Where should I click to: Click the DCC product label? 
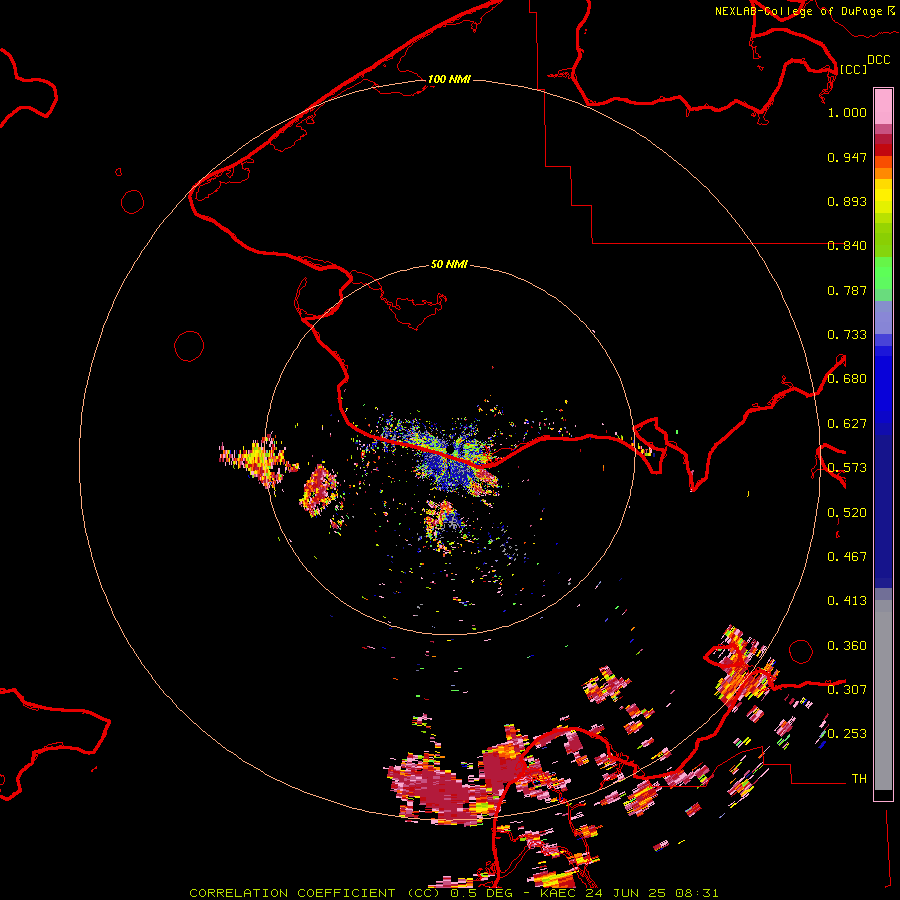pos(879,60)
